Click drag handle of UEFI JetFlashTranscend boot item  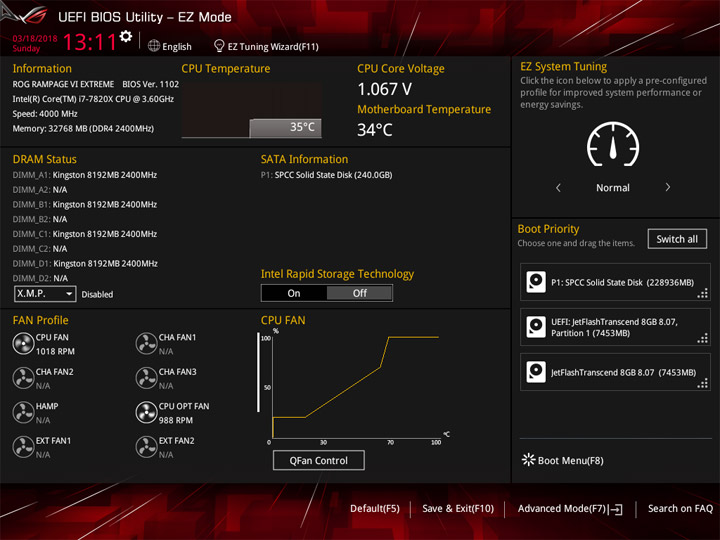(x=703, y=339)
